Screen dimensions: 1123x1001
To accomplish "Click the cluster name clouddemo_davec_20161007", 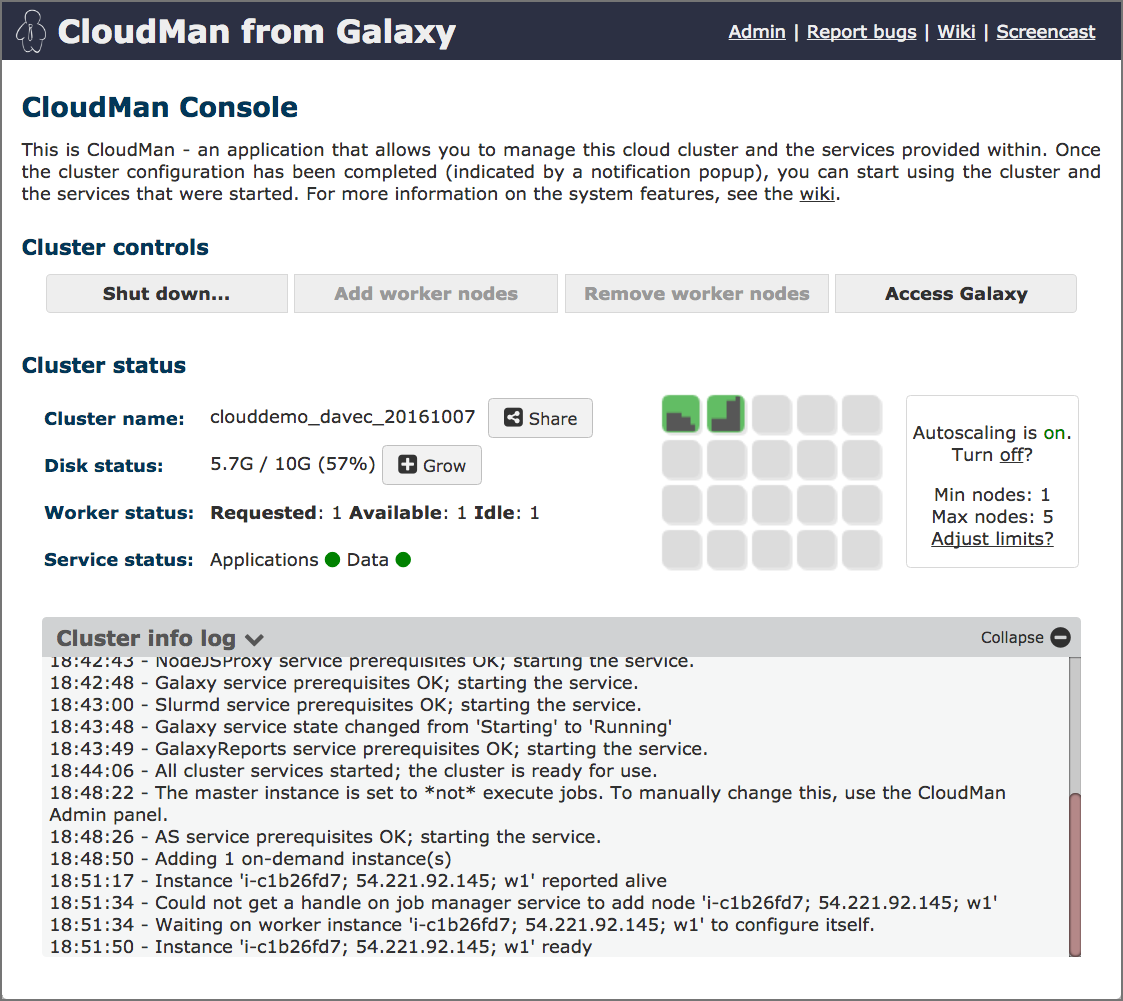I will tap(342, 417).
